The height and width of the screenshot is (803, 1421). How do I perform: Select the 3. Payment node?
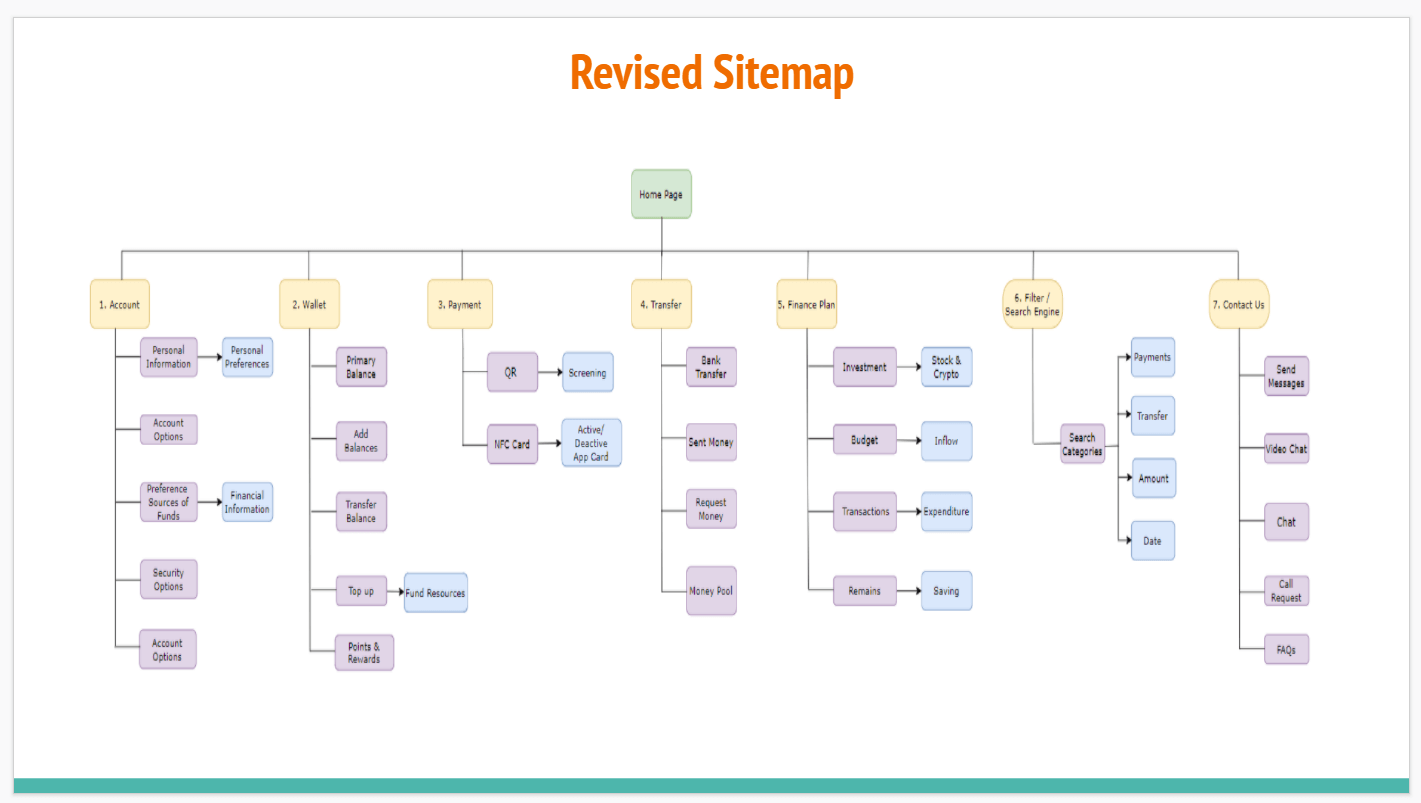[460, 304]
